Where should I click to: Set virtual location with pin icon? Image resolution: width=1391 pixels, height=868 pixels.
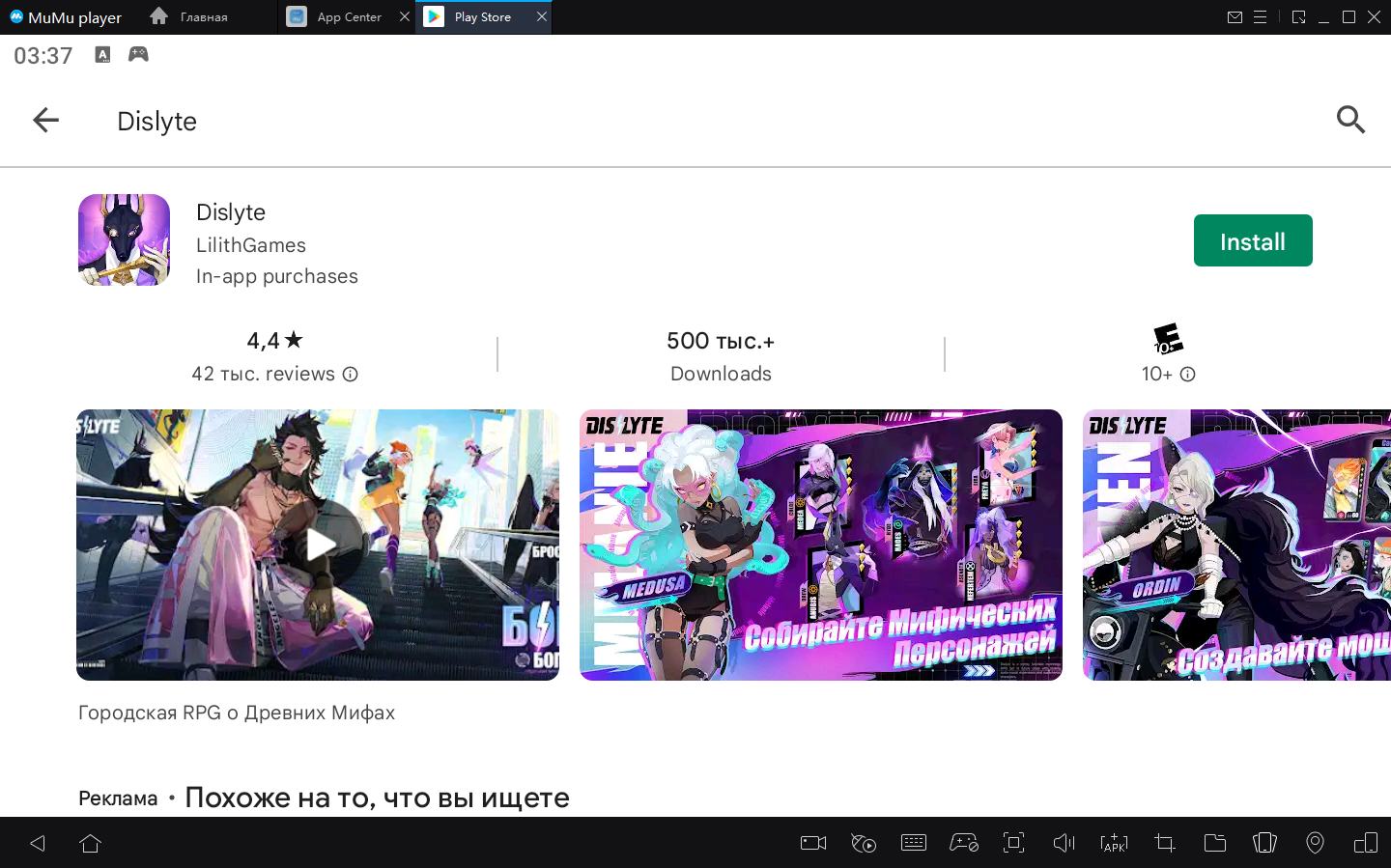tap(1315, 843)
